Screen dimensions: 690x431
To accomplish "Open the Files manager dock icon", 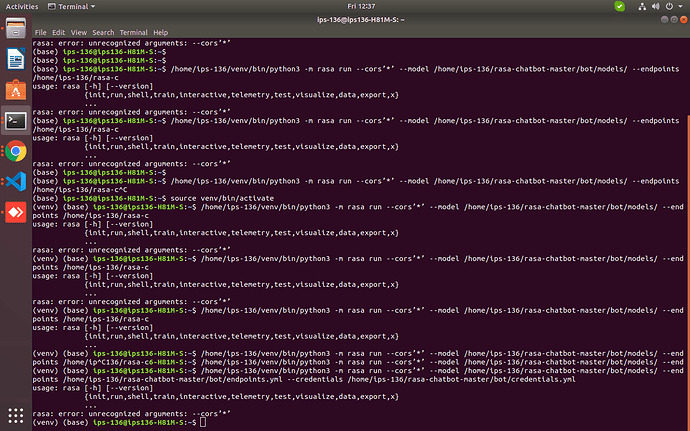I will click(16, 28).
